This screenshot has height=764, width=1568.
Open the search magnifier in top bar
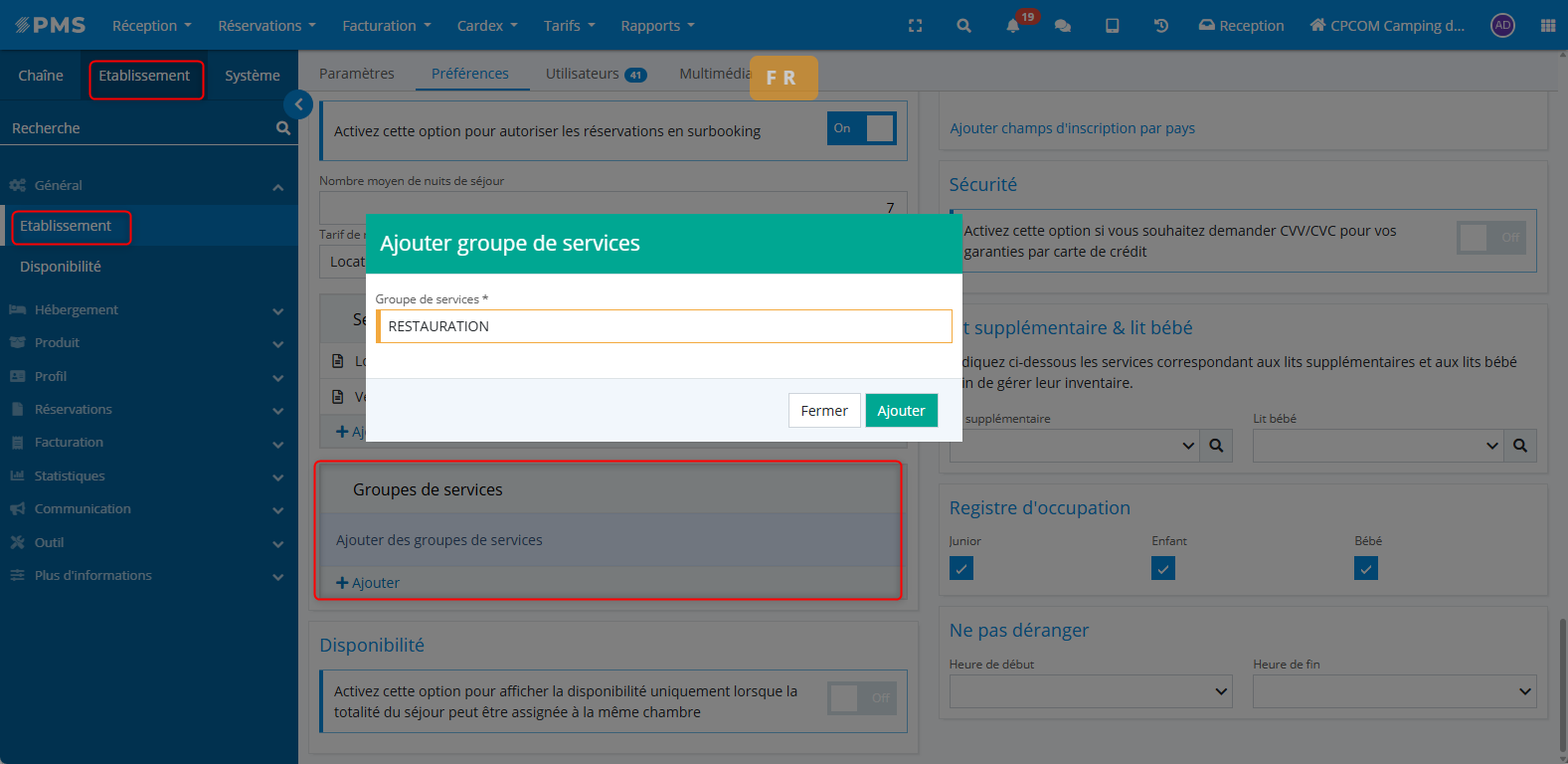(x=963, y=26)
